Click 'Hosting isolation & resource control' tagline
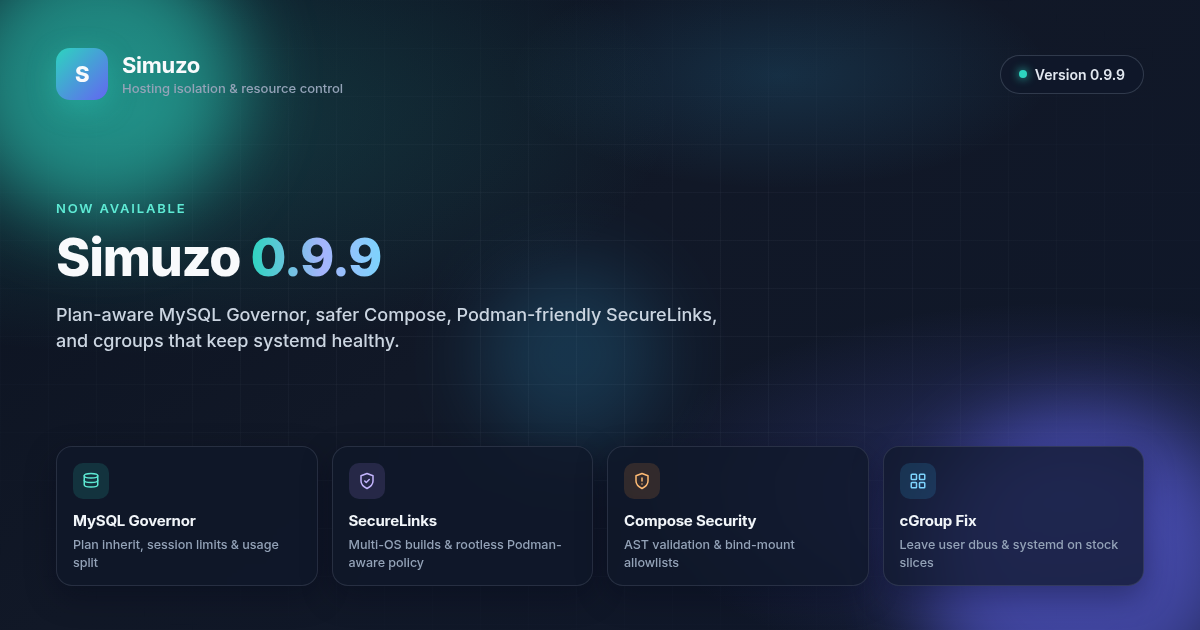The width and height of the screenshot is (1200, 630). click(232, 89)
